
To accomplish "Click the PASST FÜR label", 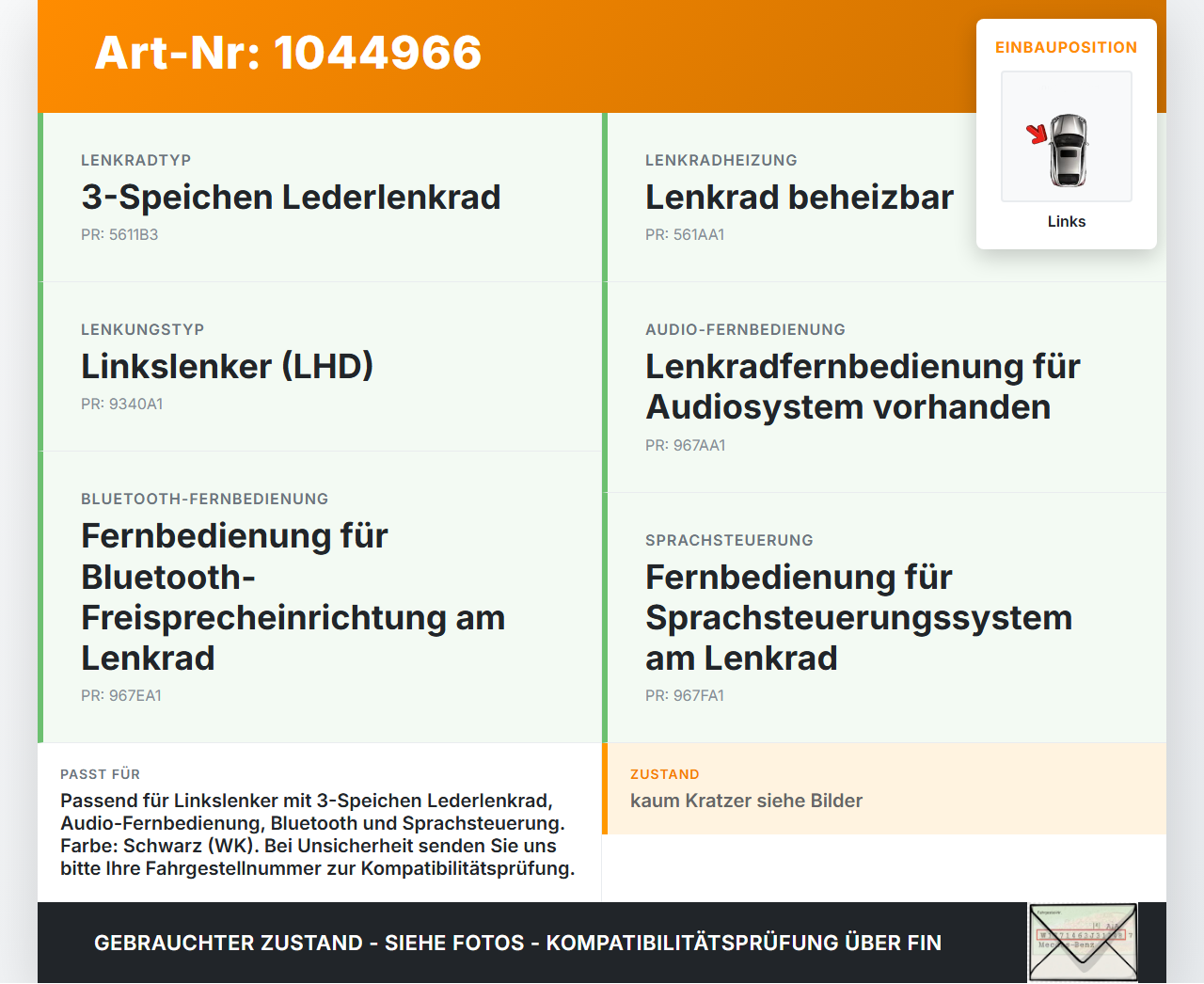I will (101, 774).
